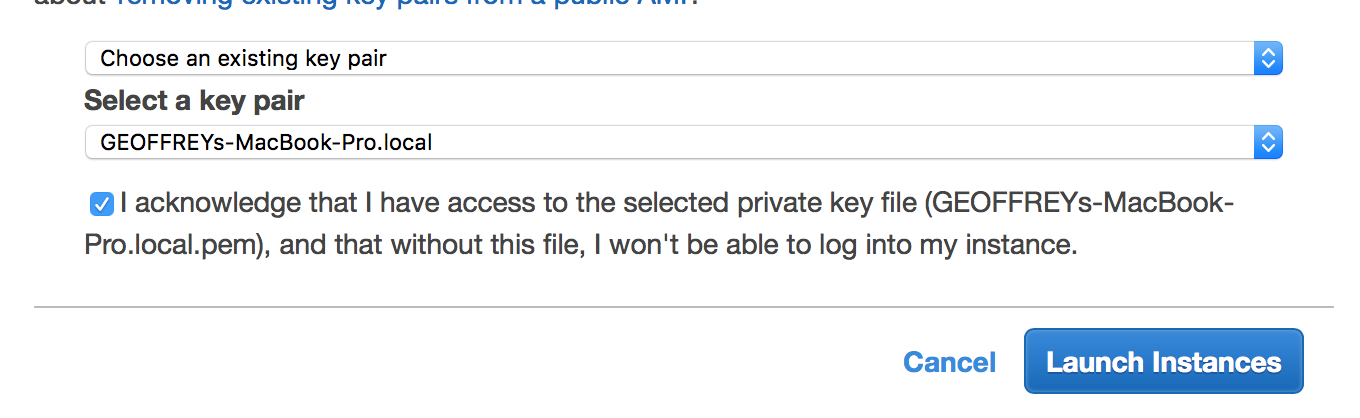Click the Launch Instances button
The image size is (1360, 418).
[1163, 361]
